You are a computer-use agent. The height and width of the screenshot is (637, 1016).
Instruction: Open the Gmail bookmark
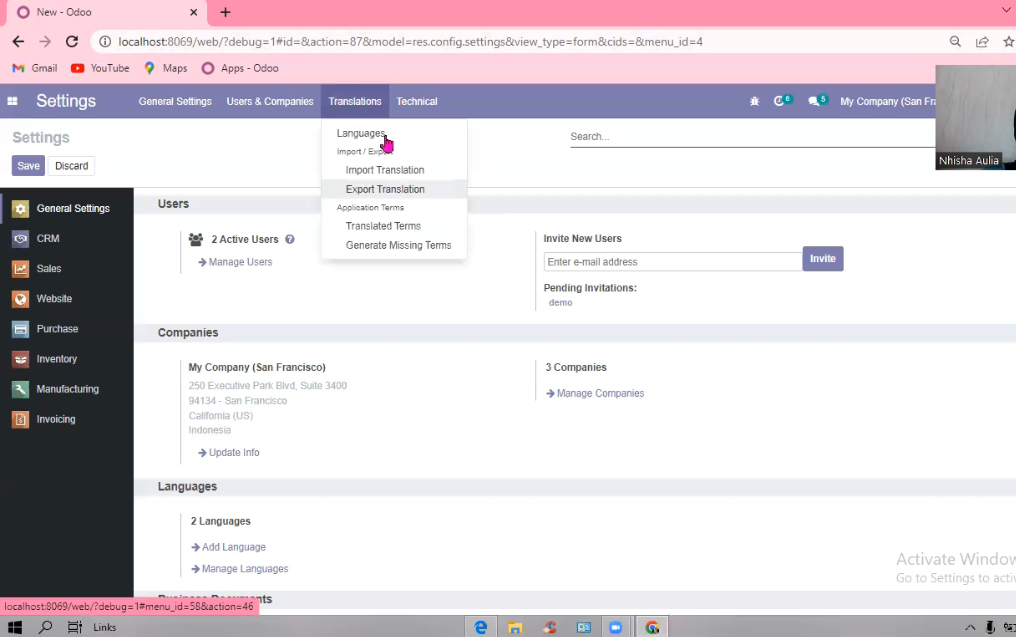tap(35, 68)
